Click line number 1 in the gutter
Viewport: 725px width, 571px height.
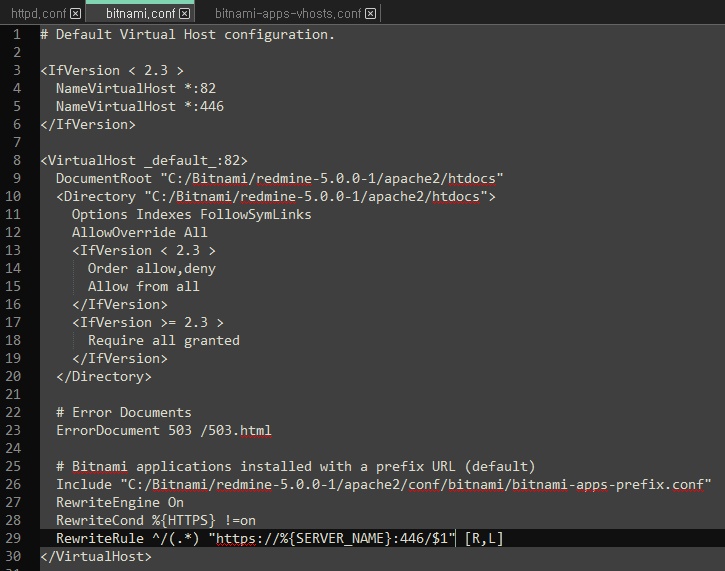pyautogui.click(x=17, y=35)
